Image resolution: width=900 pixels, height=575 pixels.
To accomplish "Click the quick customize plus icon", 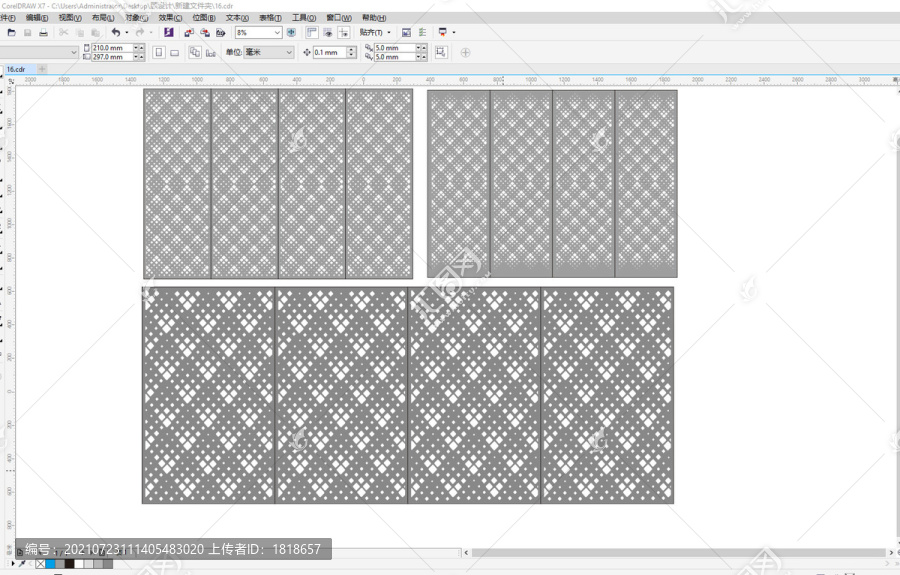I will pyautogui.click(x=465, y=52).
